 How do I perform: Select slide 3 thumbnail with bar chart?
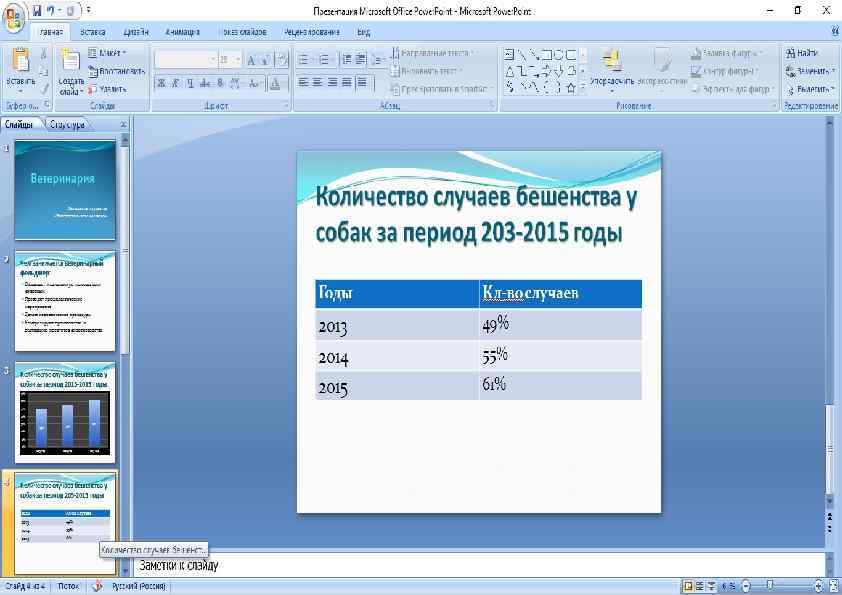coord(65,412)
